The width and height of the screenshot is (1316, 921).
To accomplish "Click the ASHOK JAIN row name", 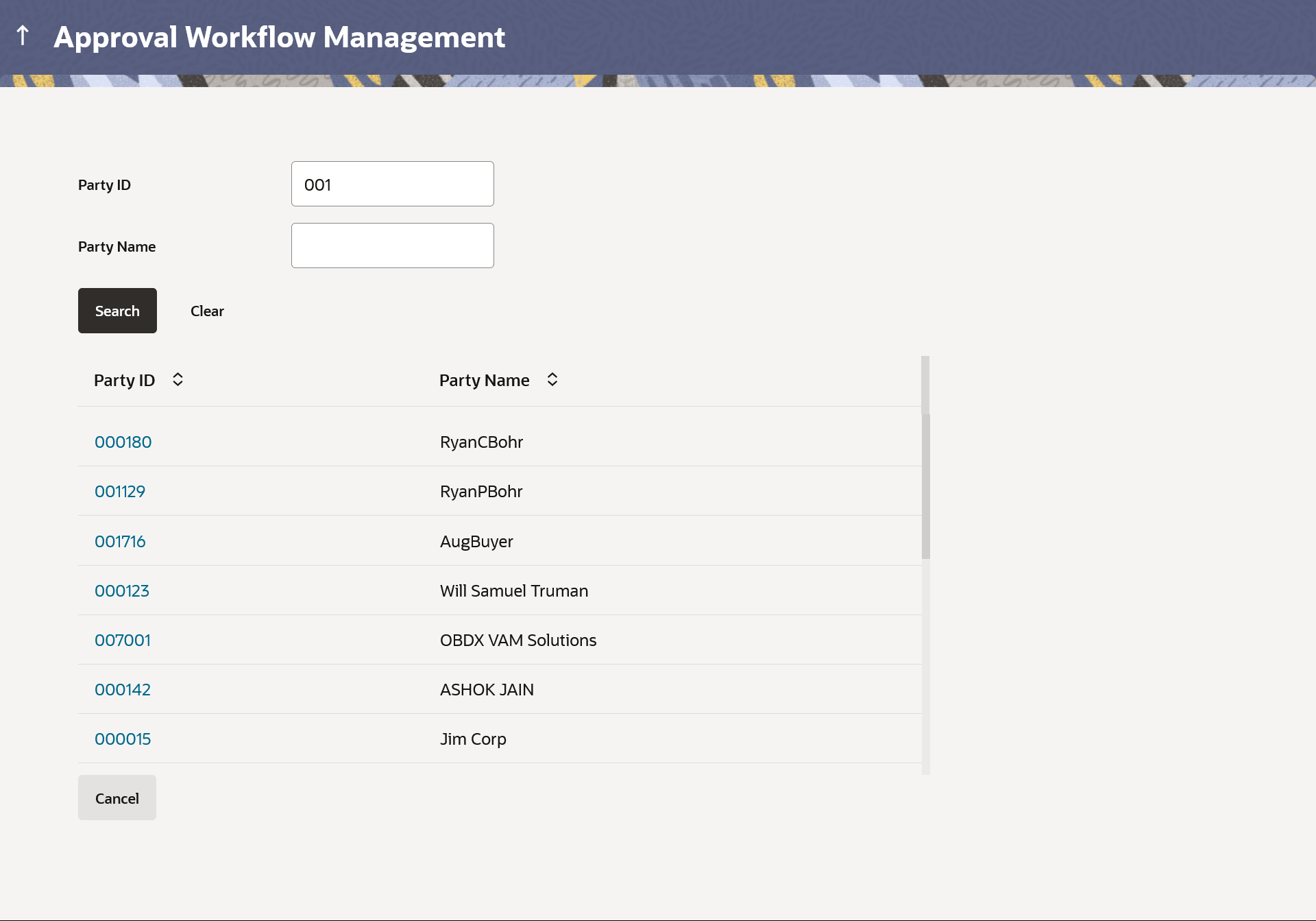I will pos(487,690).
